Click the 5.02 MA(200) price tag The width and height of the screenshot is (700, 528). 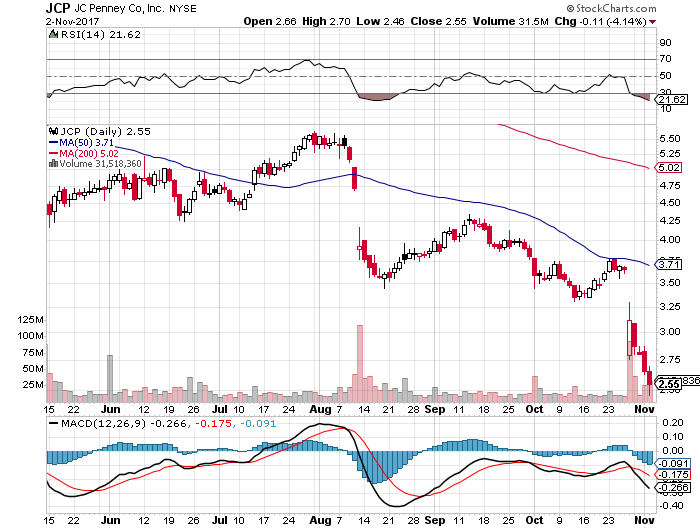point(665,168)
